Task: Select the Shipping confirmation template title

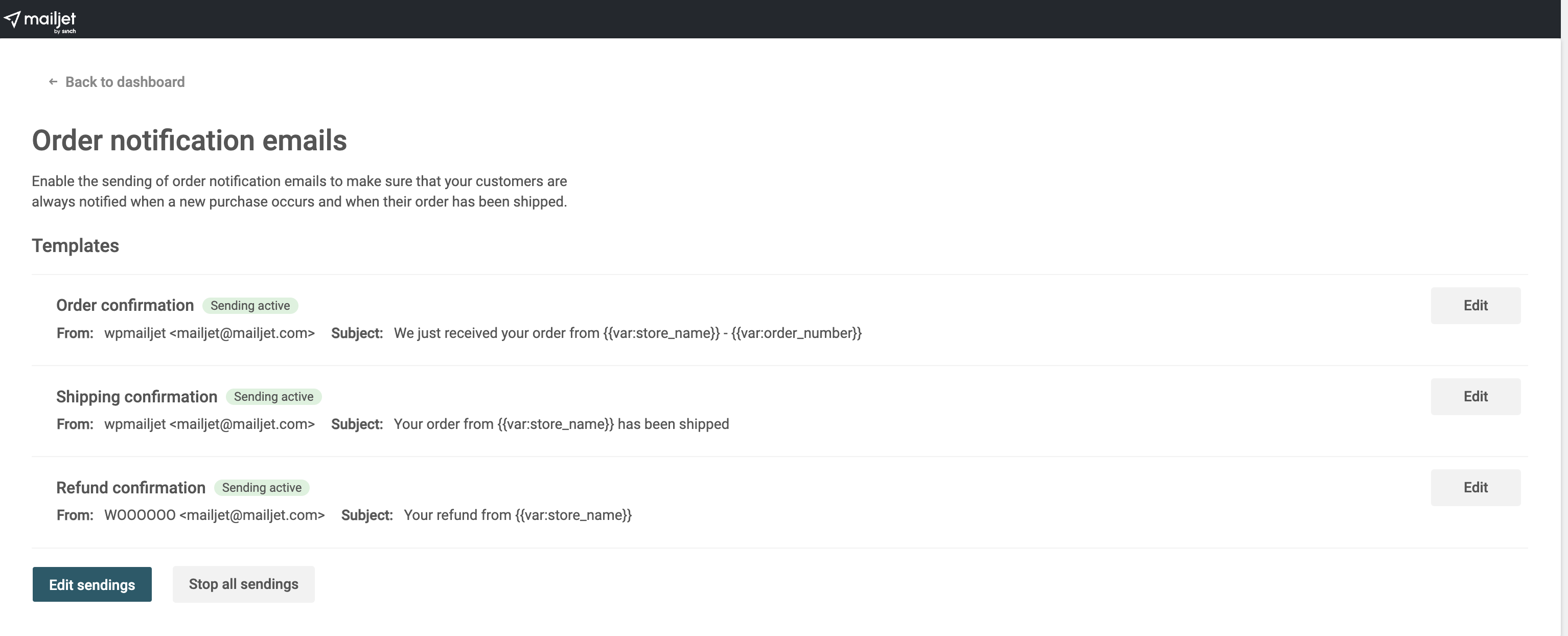Action: (136, 397)
